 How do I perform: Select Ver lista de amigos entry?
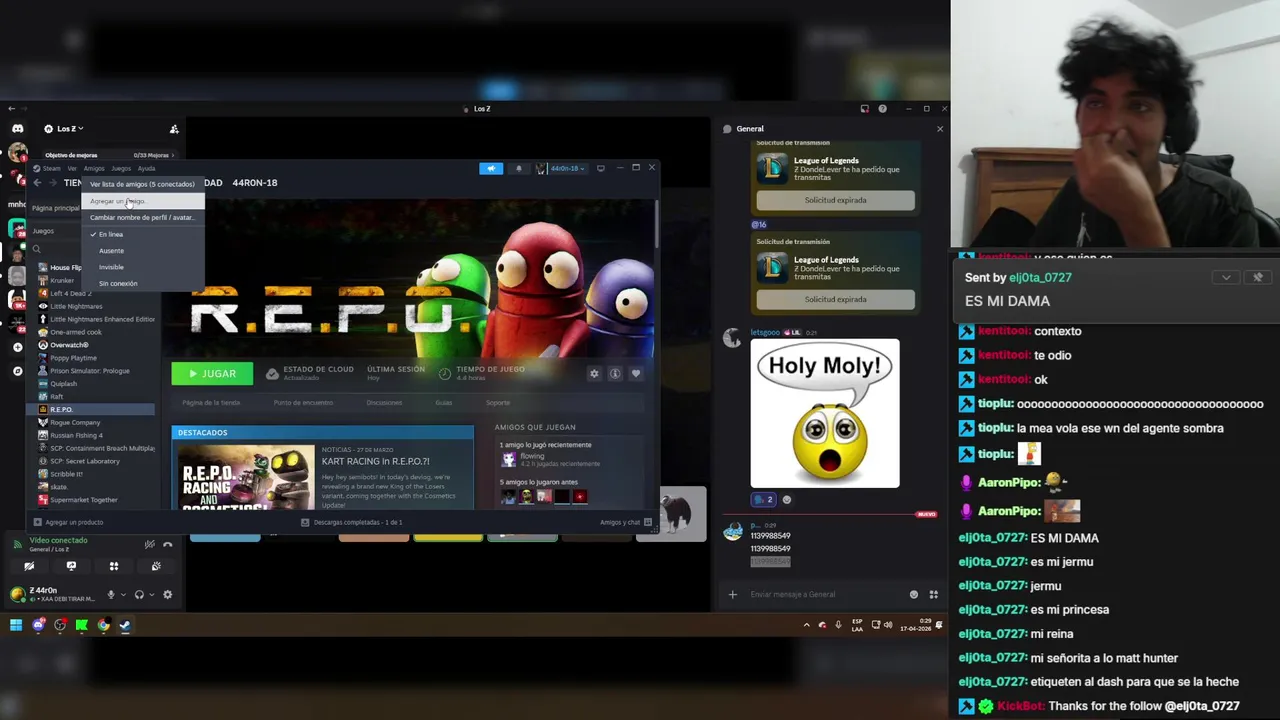[x=143, y=184]
